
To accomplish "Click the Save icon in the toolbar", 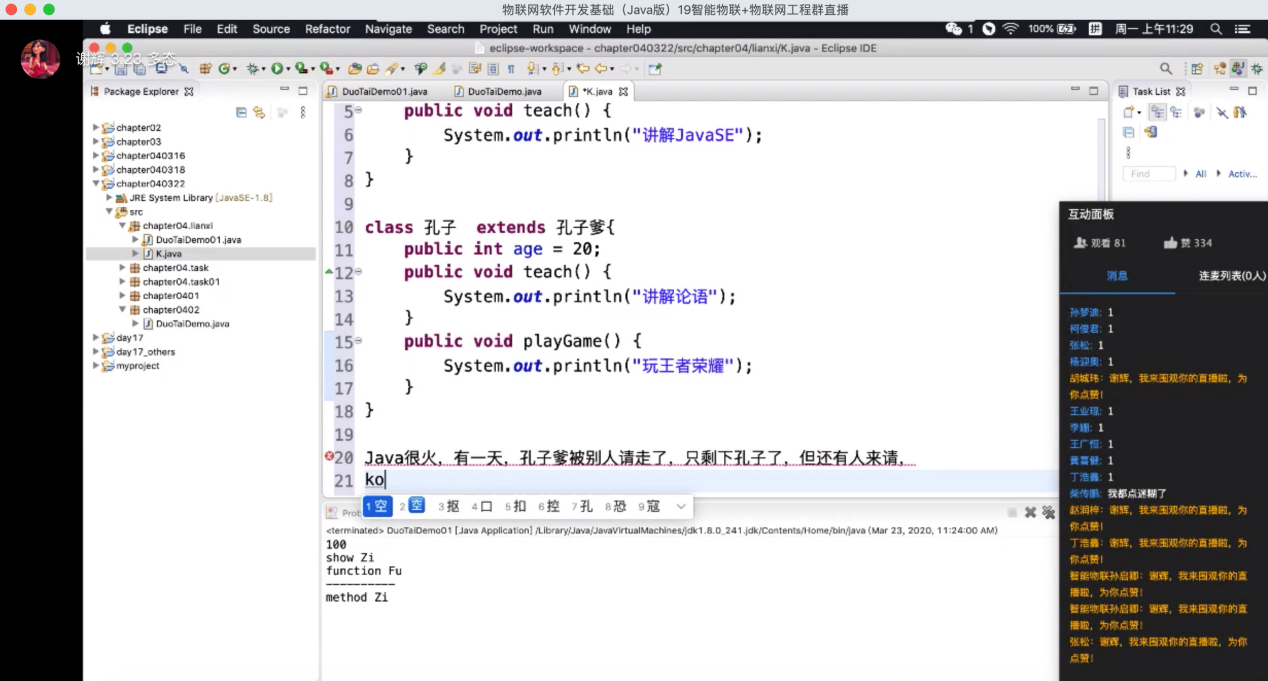I will click(x=121, y=69).
